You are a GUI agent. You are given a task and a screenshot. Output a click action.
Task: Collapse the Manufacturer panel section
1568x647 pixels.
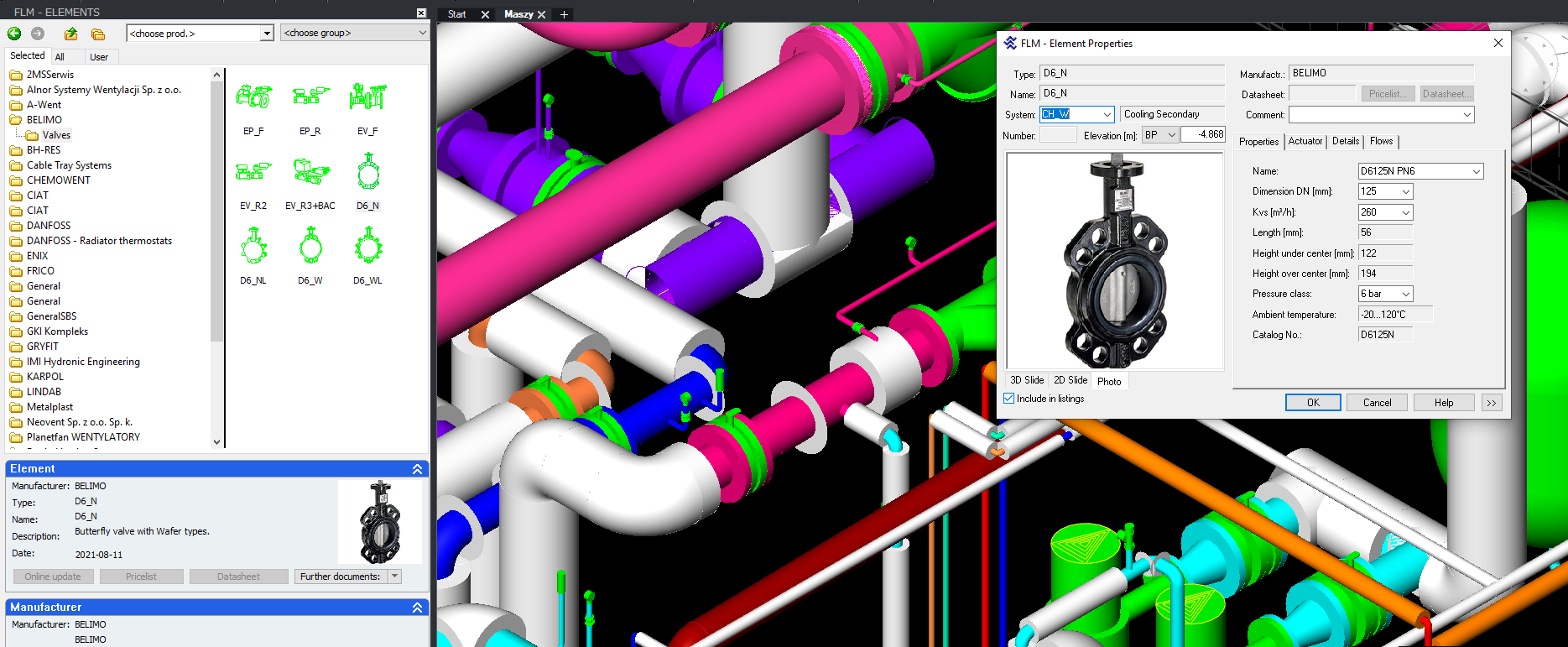(417, 608)
